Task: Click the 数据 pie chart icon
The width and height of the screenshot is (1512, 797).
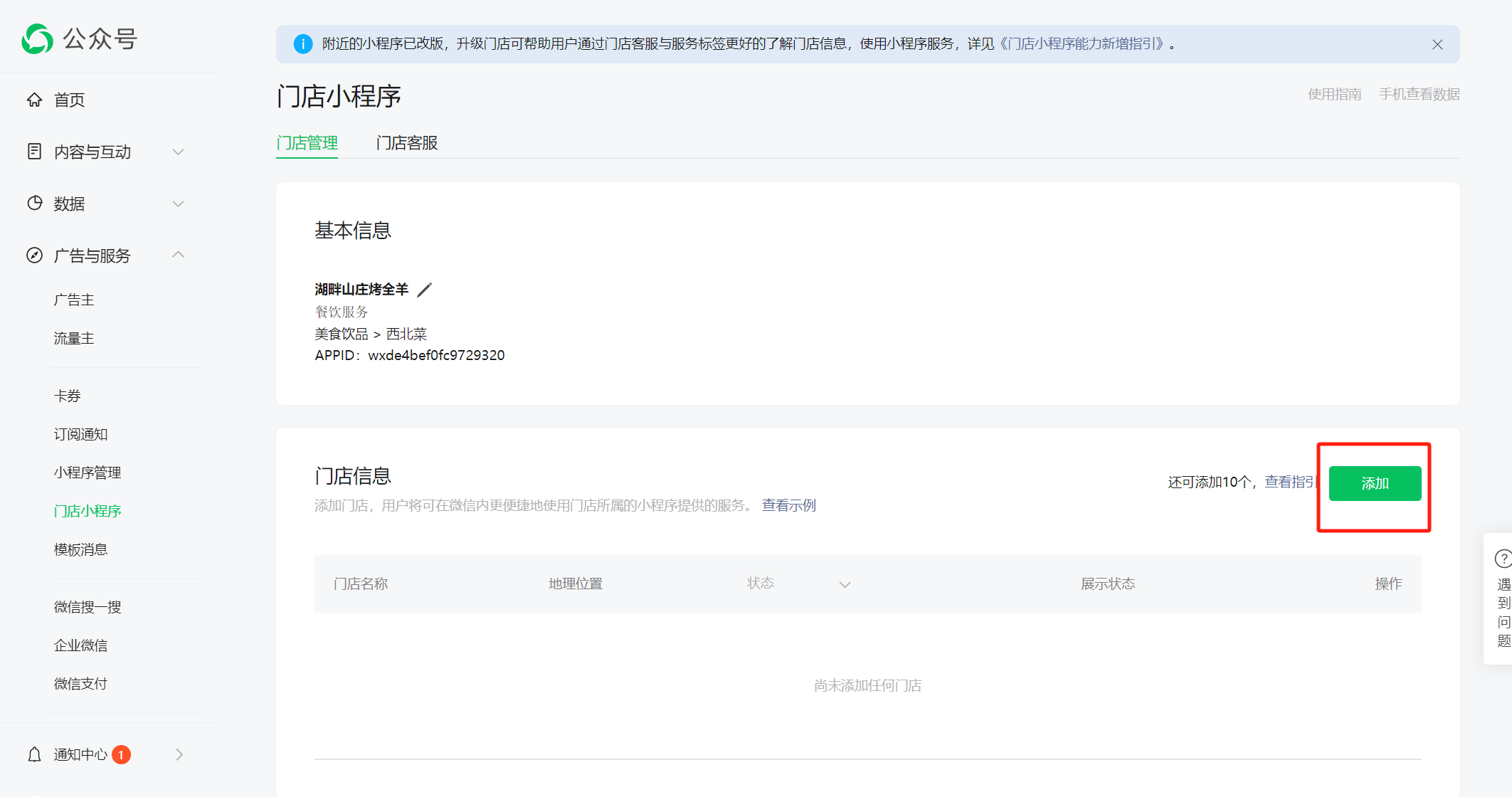Action: (x=34, y=204)
